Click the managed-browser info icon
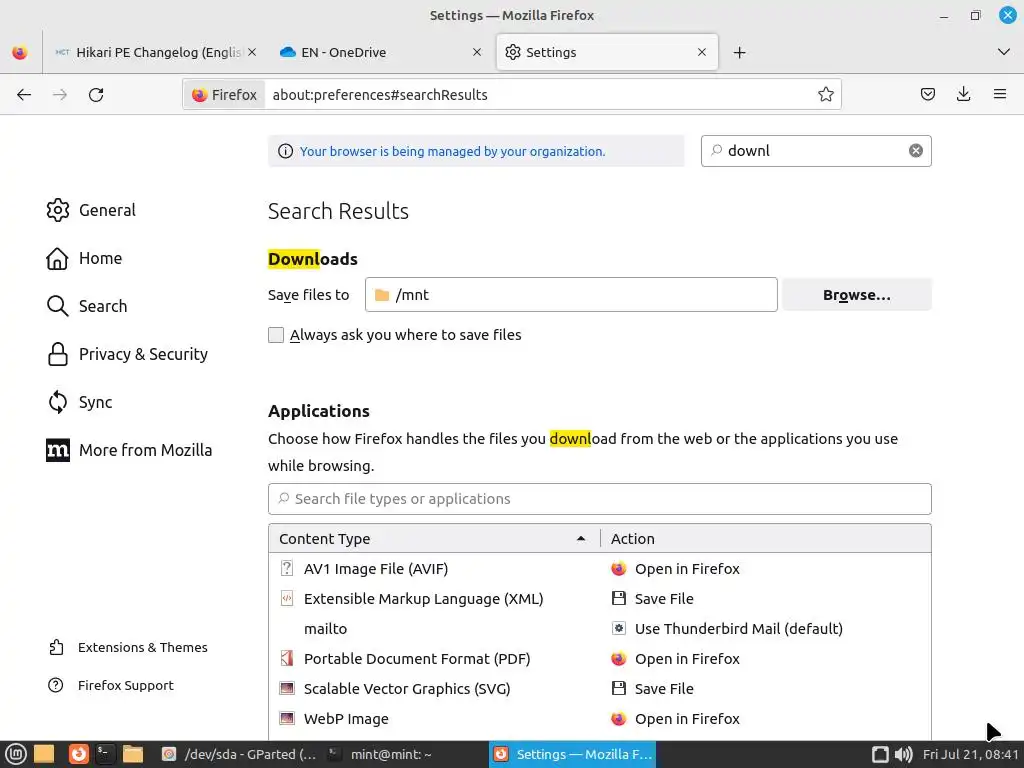The height and width of the screenshot is (768, 1024). 285,151
